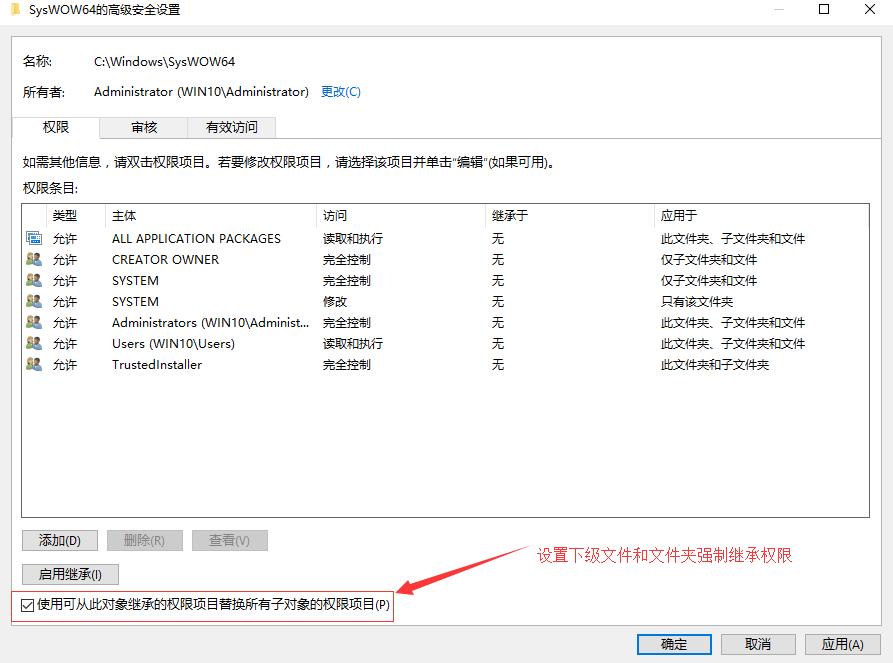
Task: Toggle 启用继承(I) inheritance setting
Action: click(x=69, y=574)
